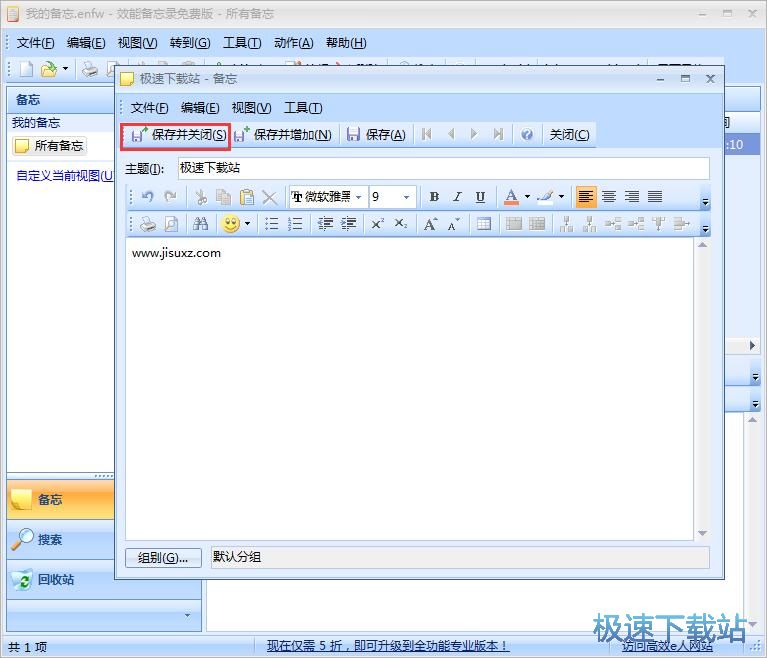
Task: Toggle underline formatting
Action: (x=480, y=197)
